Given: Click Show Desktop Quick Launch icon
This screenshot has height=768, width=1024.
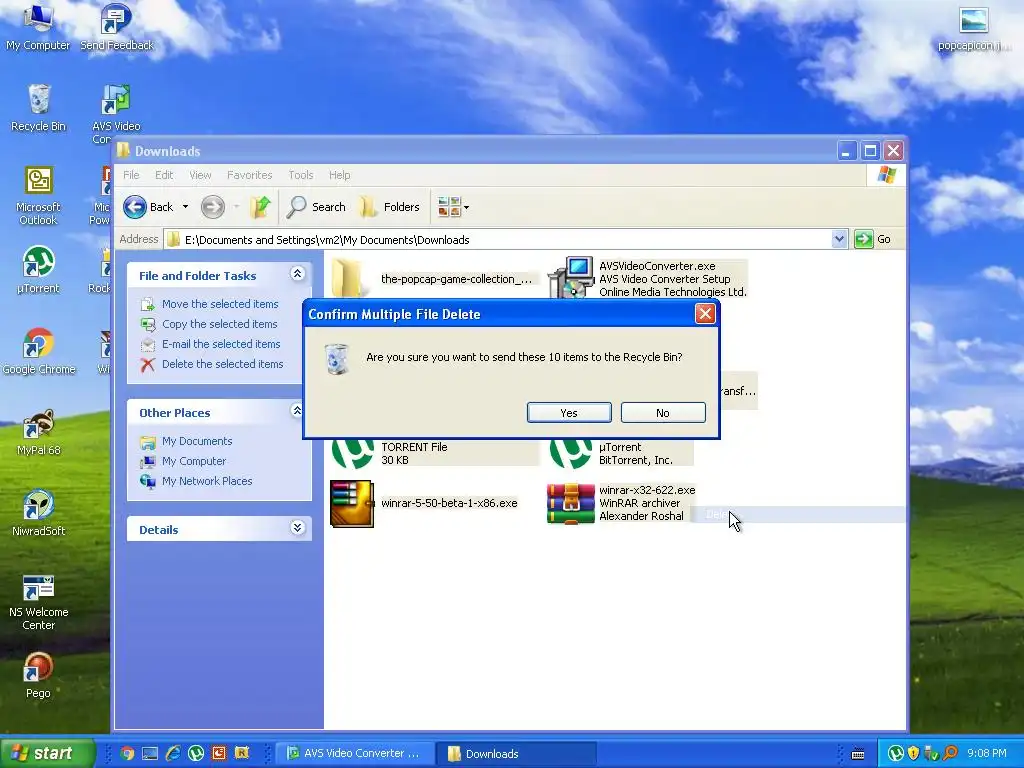Looking at the screenshot, I should click(150, 754).
